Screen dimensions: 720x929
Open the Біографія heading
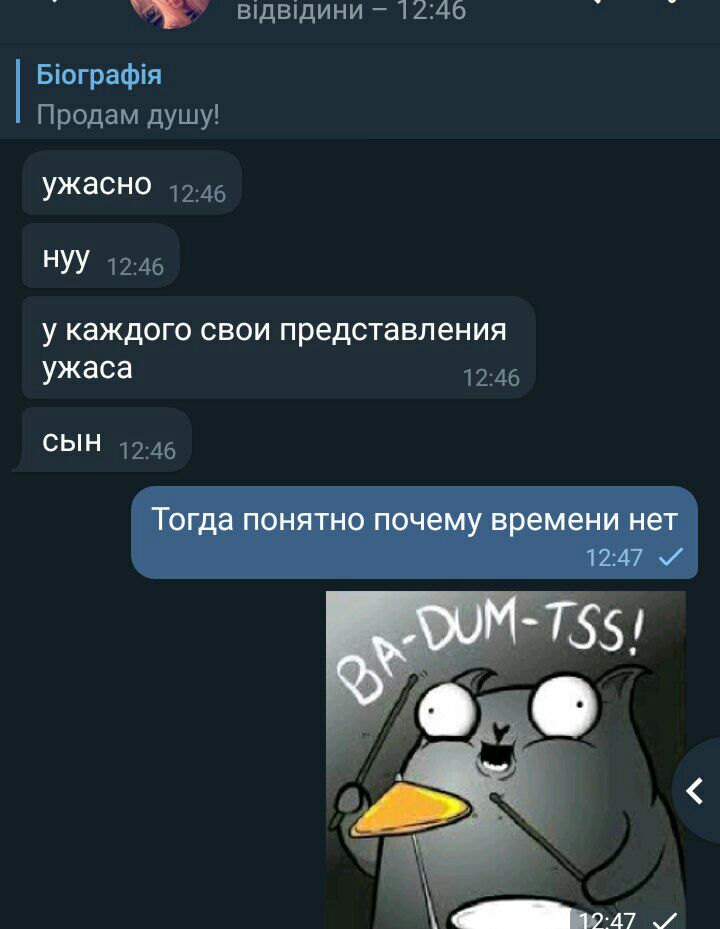[99, 75]
